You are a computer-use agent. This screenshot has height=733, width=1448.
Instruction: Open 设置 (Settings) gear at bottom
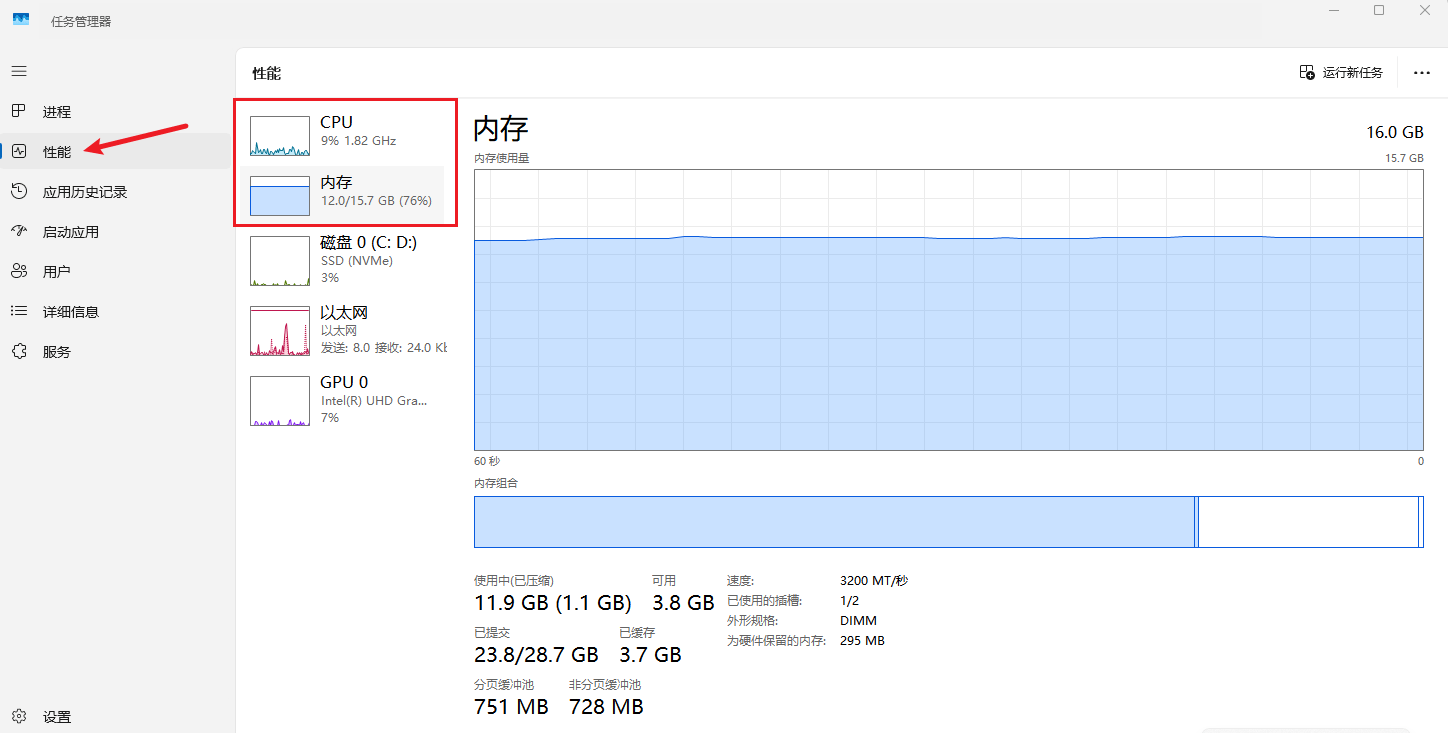(x=19, y=716)
